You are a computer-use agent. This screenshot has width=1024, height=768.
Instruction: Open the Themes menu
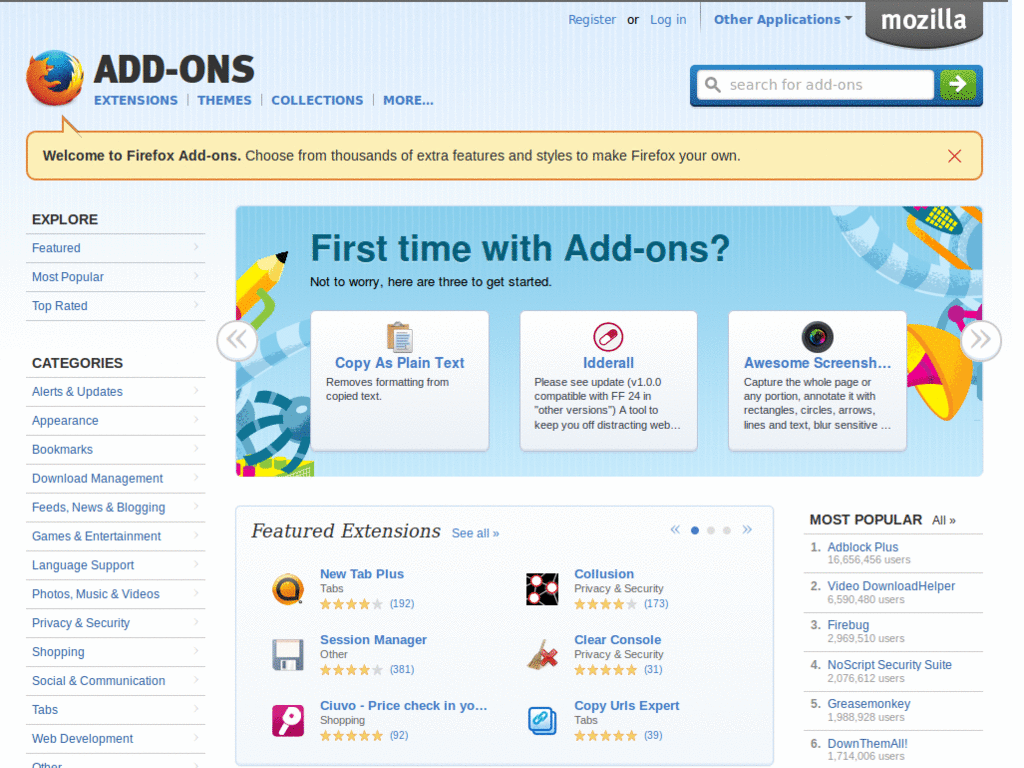(x=224, y=100)
